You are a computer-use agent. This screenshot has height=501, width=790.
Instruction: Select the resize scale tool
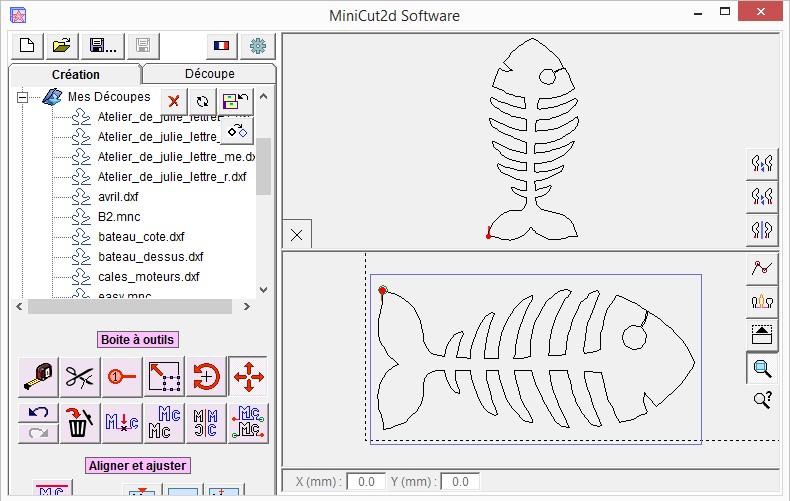tap(164, 377)
